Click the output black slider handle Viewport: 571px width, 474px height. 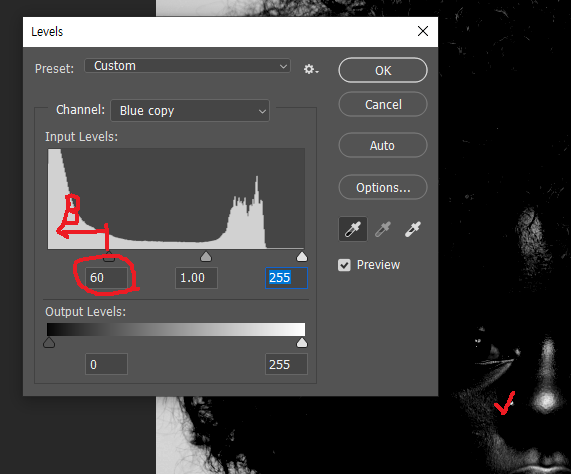tap(49, 343)
